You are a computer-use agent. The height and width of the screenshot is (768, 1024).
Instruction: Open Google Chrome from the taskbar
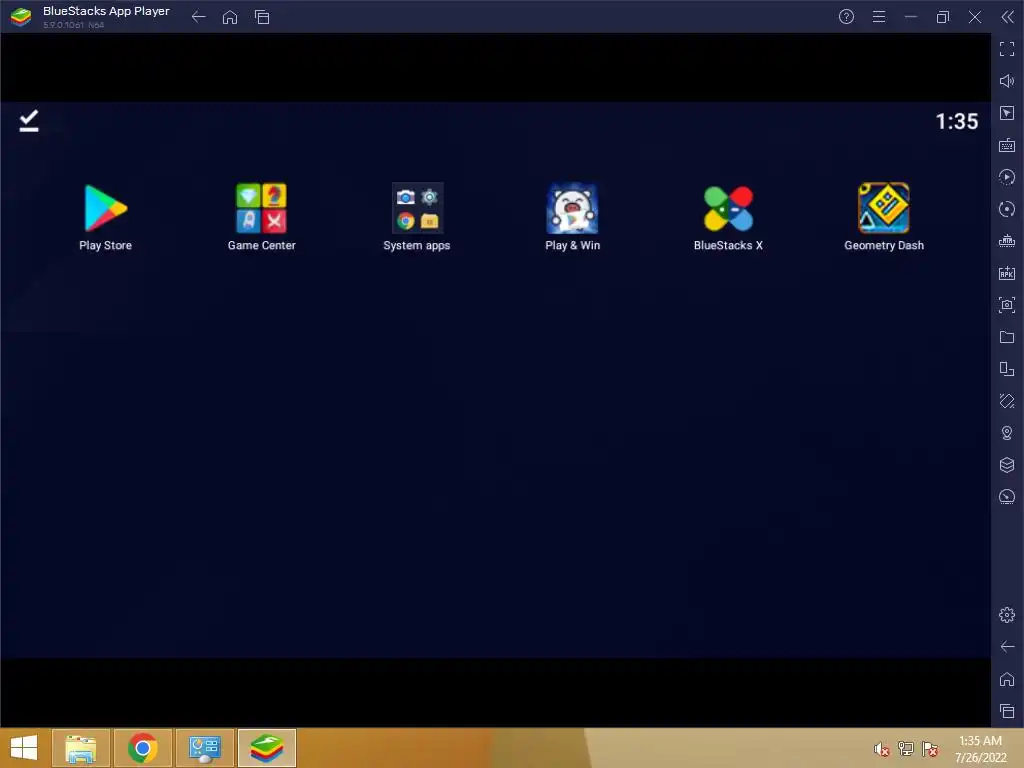(143, 748)
